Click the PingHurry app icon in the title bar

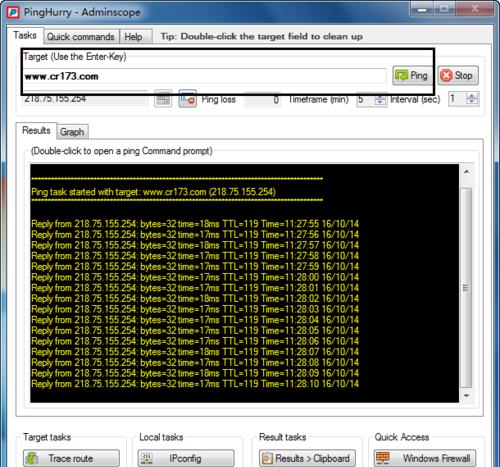(x=13, y=12)
